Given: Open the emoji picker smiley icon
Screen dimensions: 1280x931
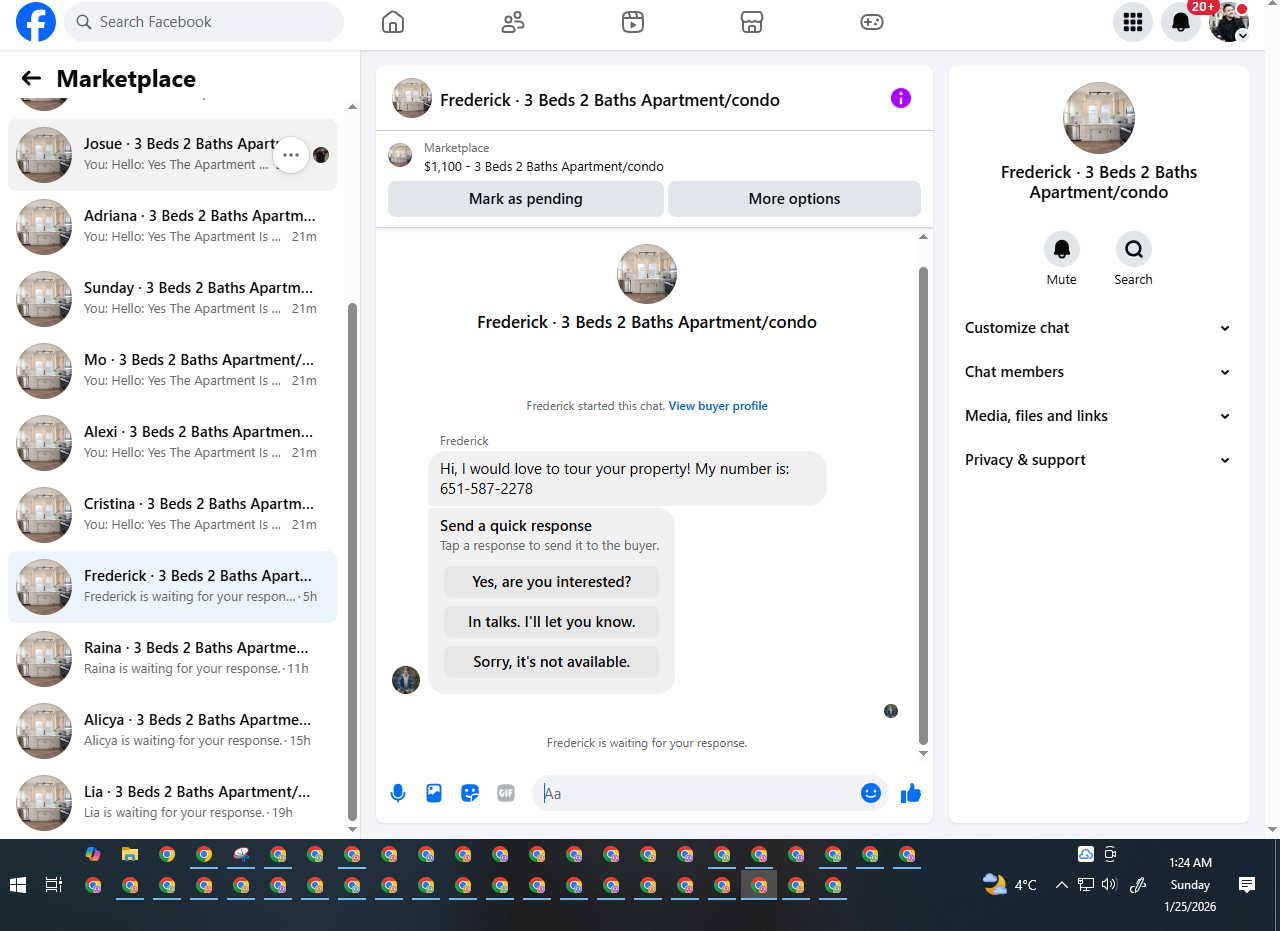Looking at the screenshot, I should [x=871, y=793].
